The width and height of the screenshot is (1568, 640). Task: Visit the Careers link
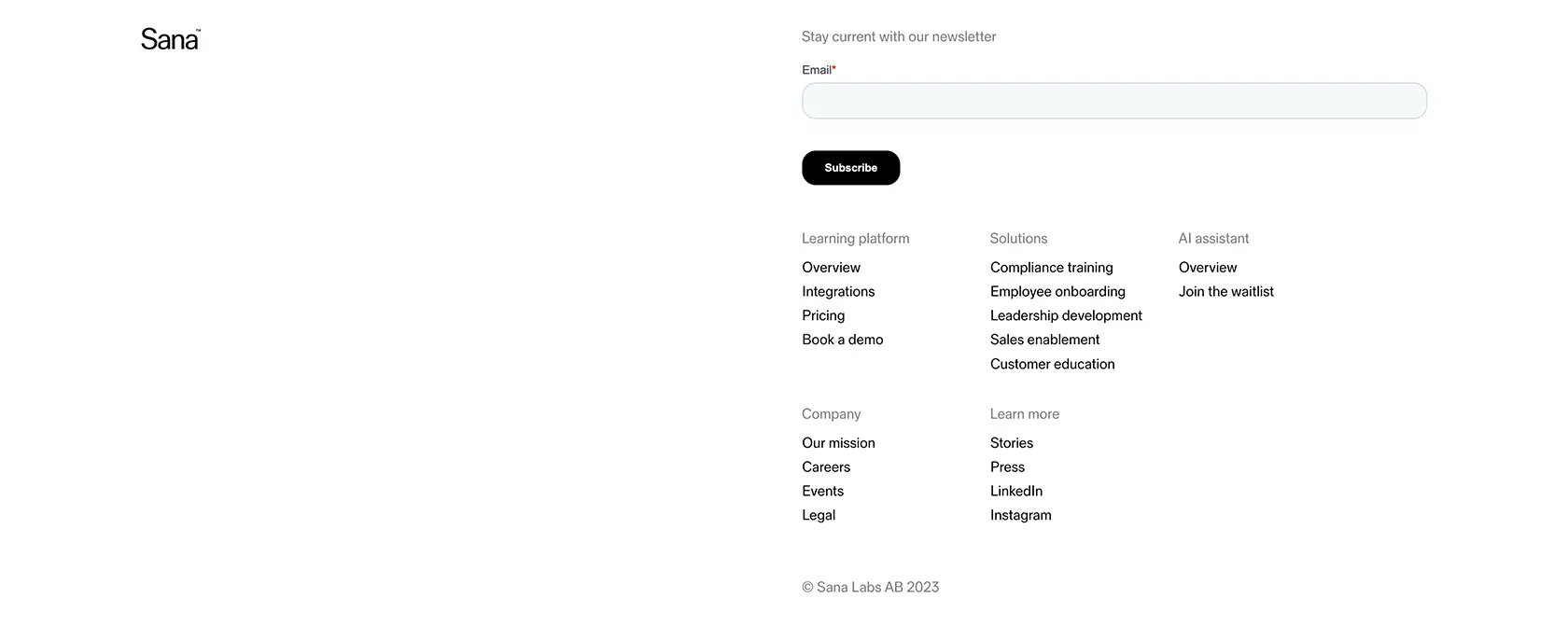826,467
